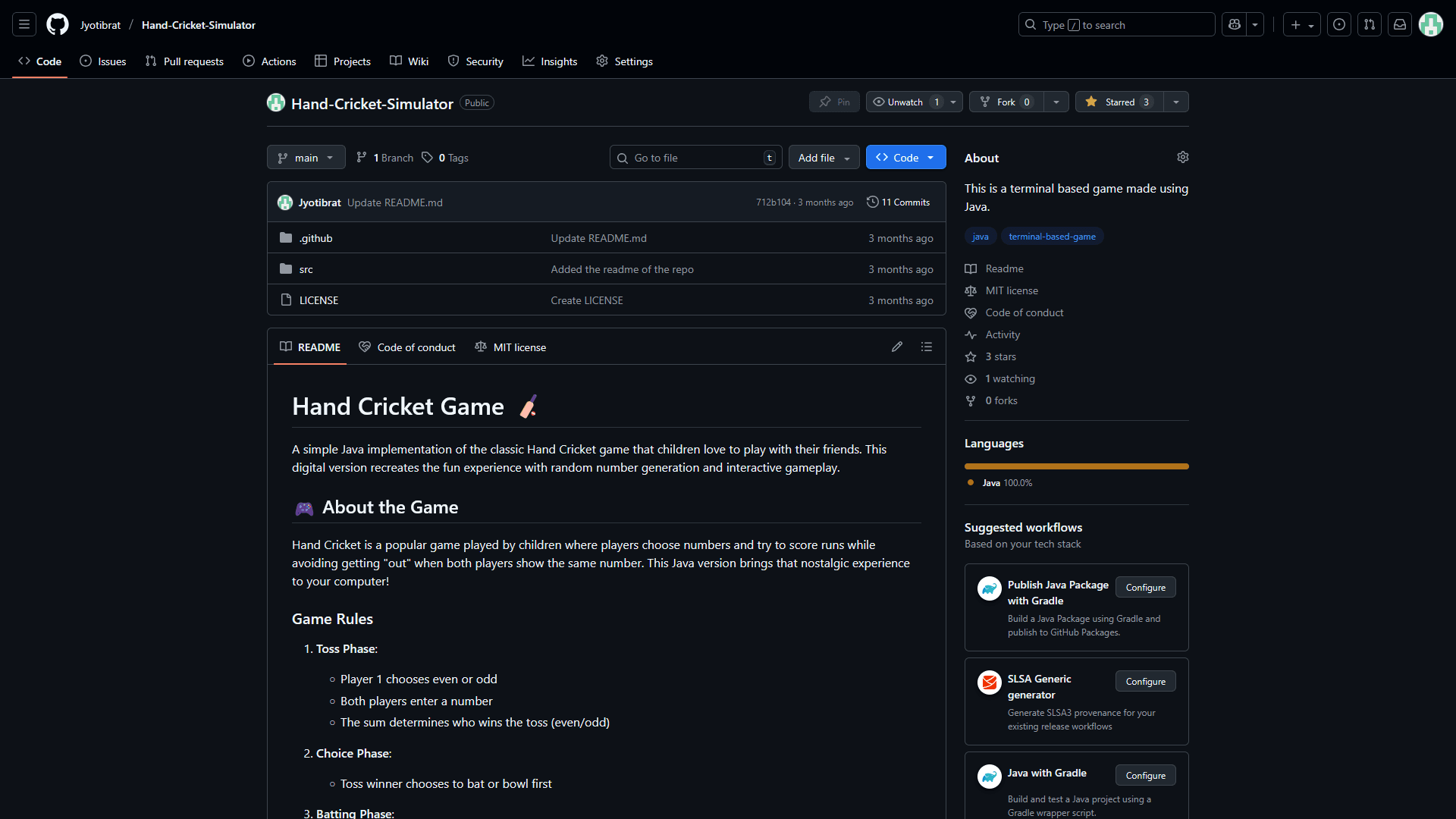Open README outline list icon

926,347
